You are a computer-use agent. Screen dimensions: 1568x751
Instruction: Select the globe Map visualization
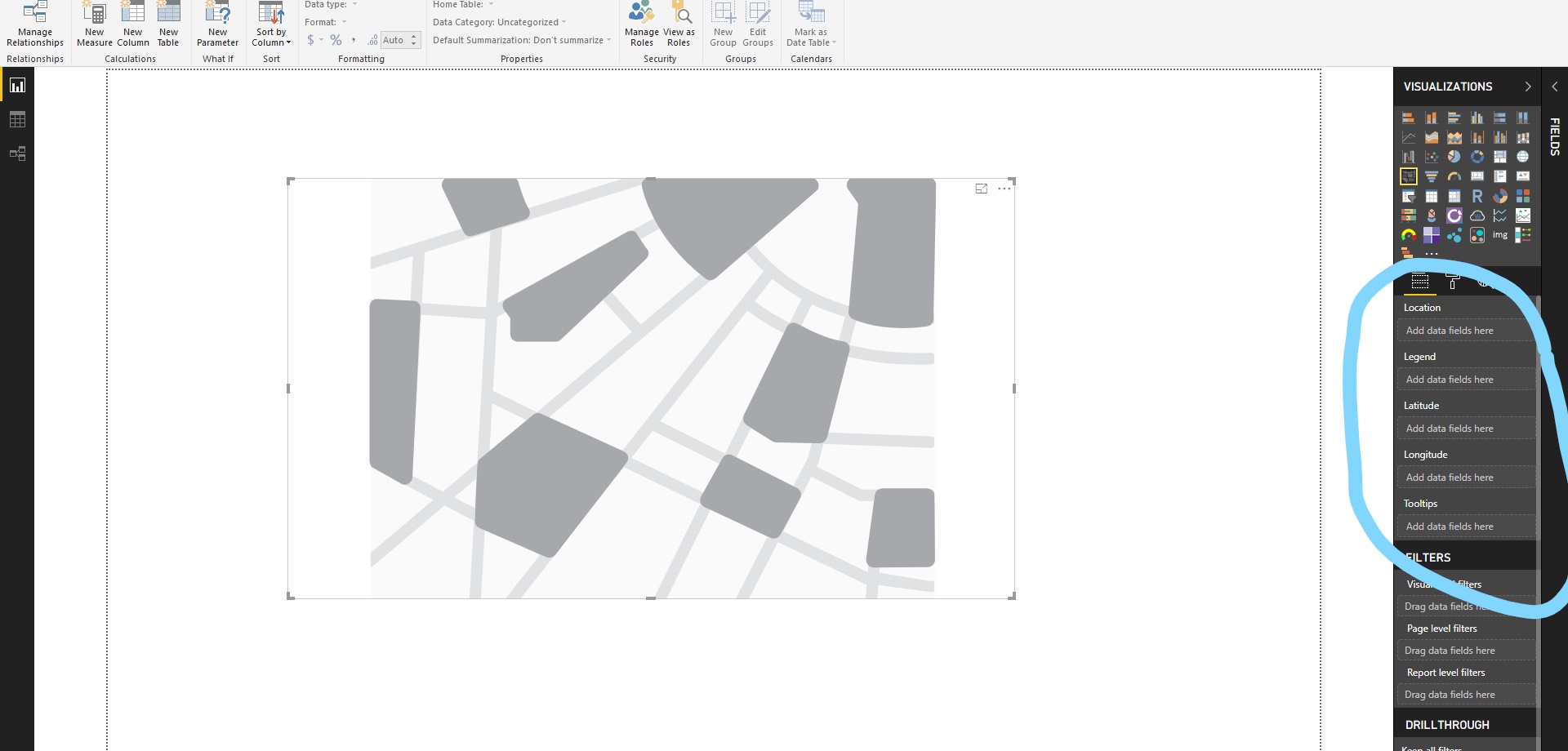click(1523, 157)
